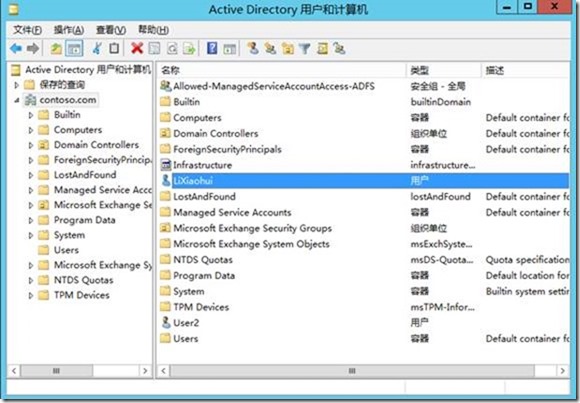The width and height of the screenshot is (580, 403).
Task: Open the 查看(V) menu
Action: [x=111, y=30]
